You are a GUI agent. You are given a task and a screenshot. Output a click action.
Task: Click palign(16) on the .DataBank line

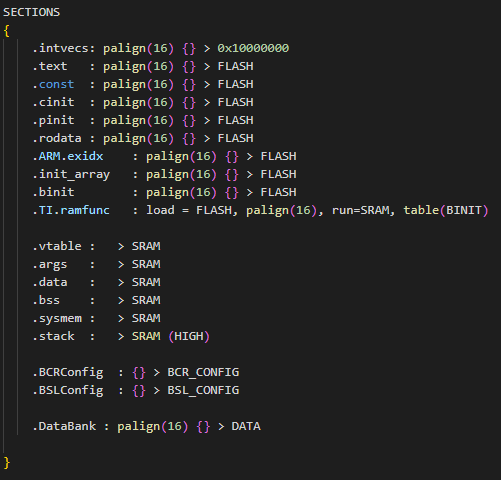pos(153,426)
